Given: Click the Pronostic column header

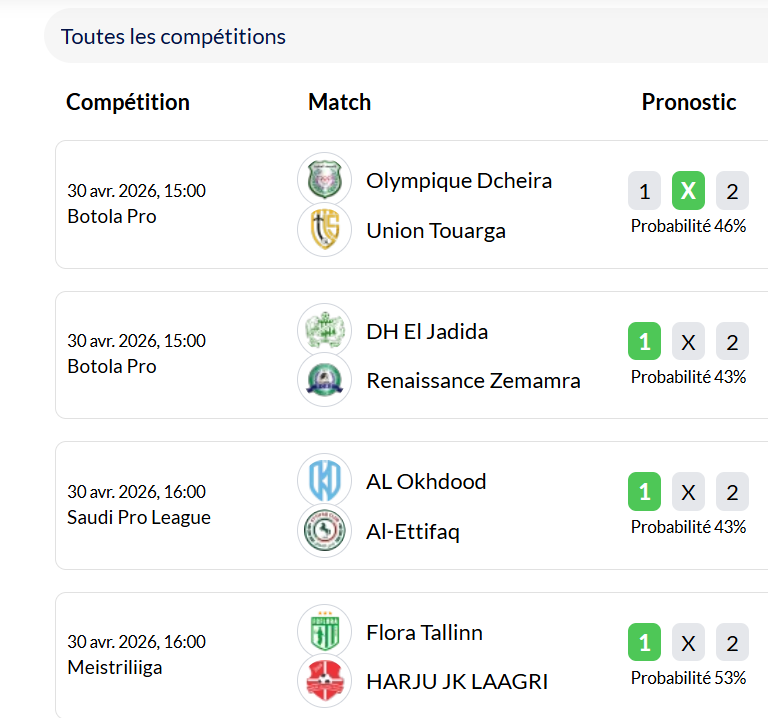Looking at the screenshot, I should click(689, 102).
